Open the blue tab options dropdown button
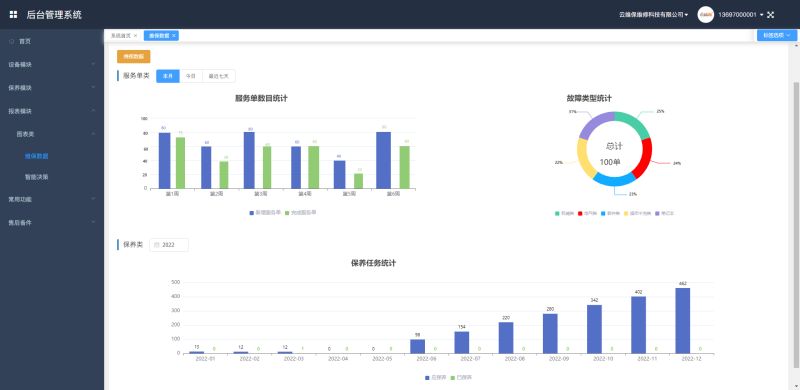The image size is (800, 390). [x=777, y=35]
